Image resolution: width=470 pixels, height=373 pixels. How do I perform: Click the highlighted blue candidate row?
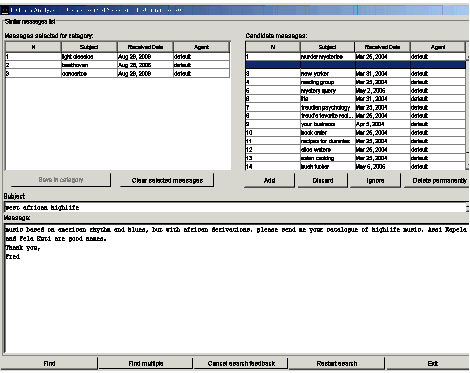355,65
